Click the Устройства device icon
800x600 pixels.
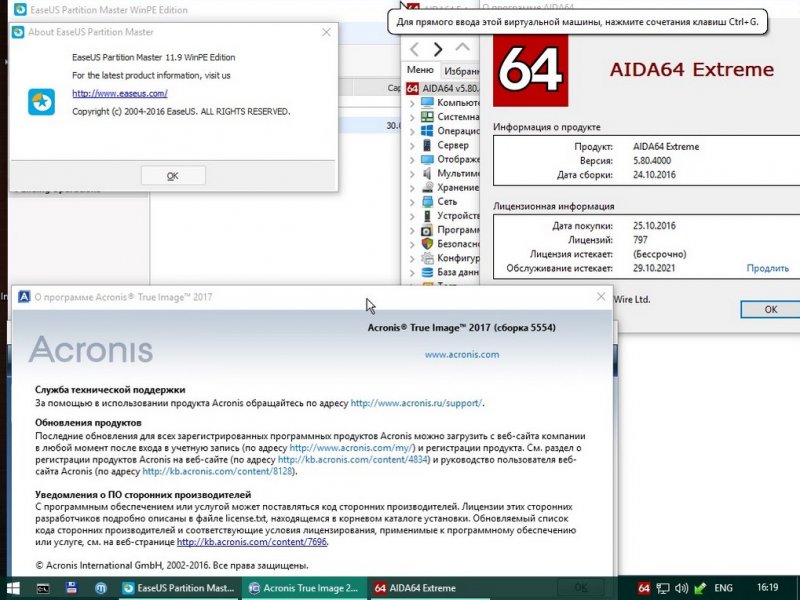point(427,216)
